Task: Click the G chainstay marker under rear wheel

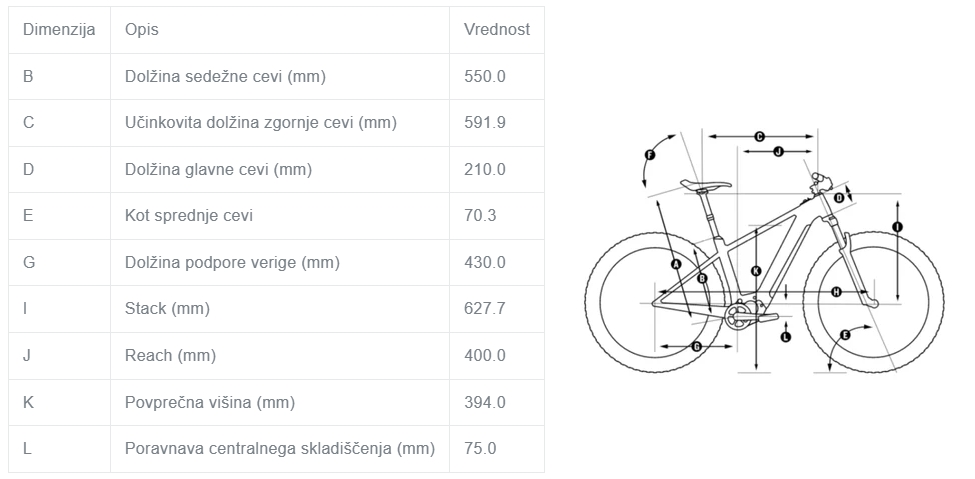Action: 697,346
